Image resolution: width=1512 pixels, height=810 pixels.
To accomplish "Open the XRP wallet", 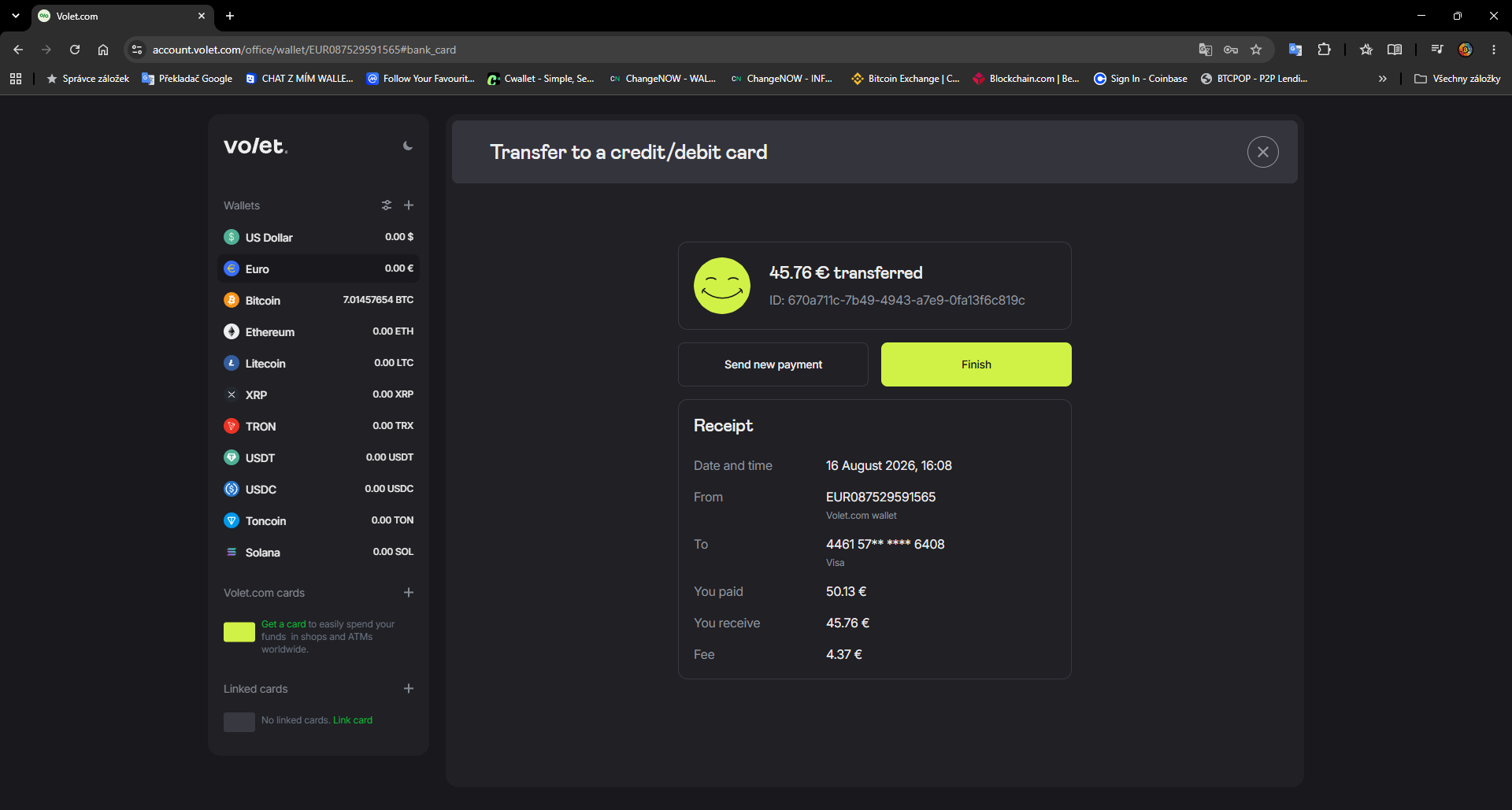I will (318, 394).
